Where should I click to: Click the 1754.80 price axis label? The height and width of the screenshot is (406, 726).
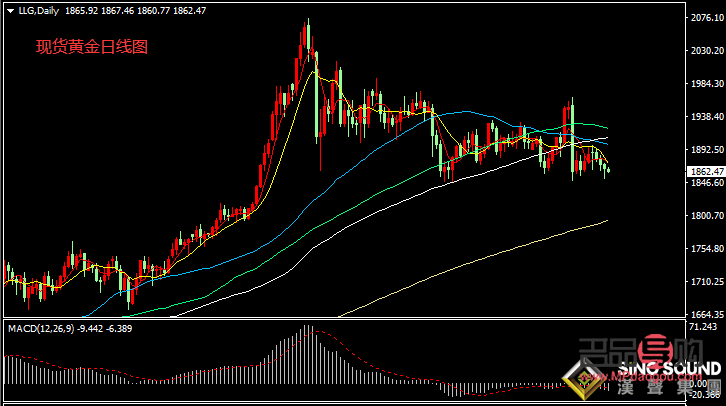pos(707,249)
